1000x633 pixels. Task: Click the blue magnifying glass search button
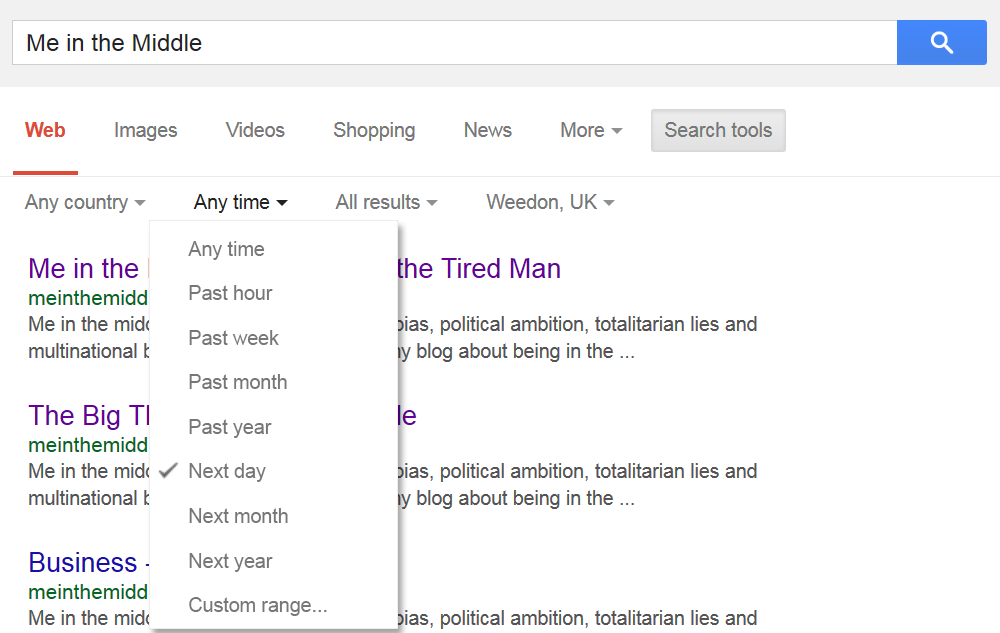(x=941, y=43)
